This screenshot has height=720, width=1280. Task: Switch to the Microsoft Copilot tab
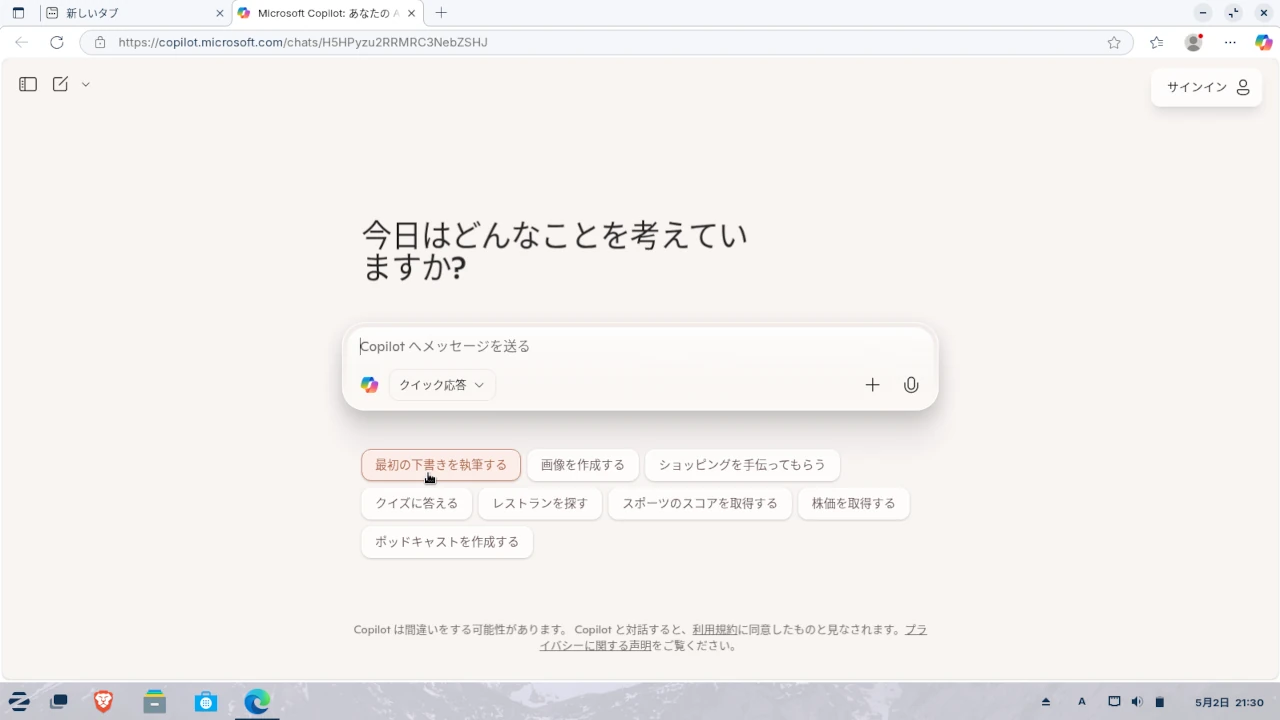(x=328, y=13)
